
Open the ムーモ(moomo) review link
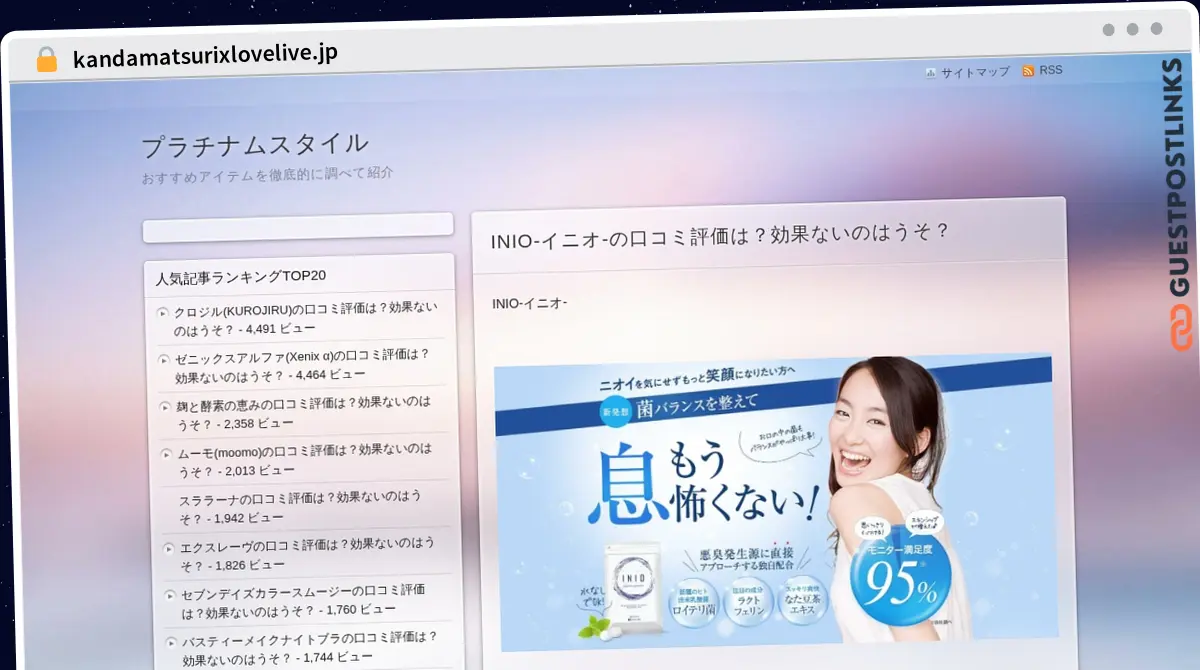(x=305, y=460)
